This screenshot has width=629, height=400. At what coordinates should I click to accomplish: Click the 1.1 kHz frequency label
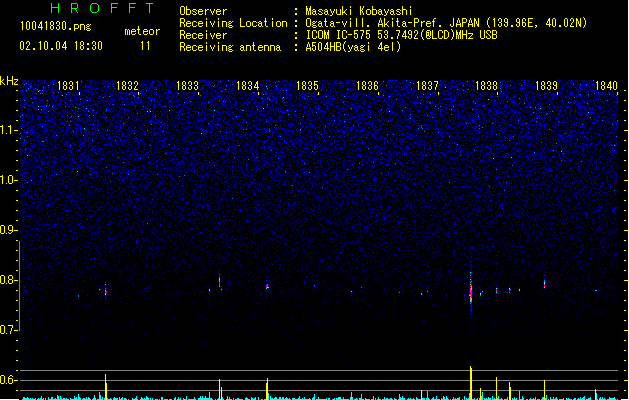[x=8, y=130]
